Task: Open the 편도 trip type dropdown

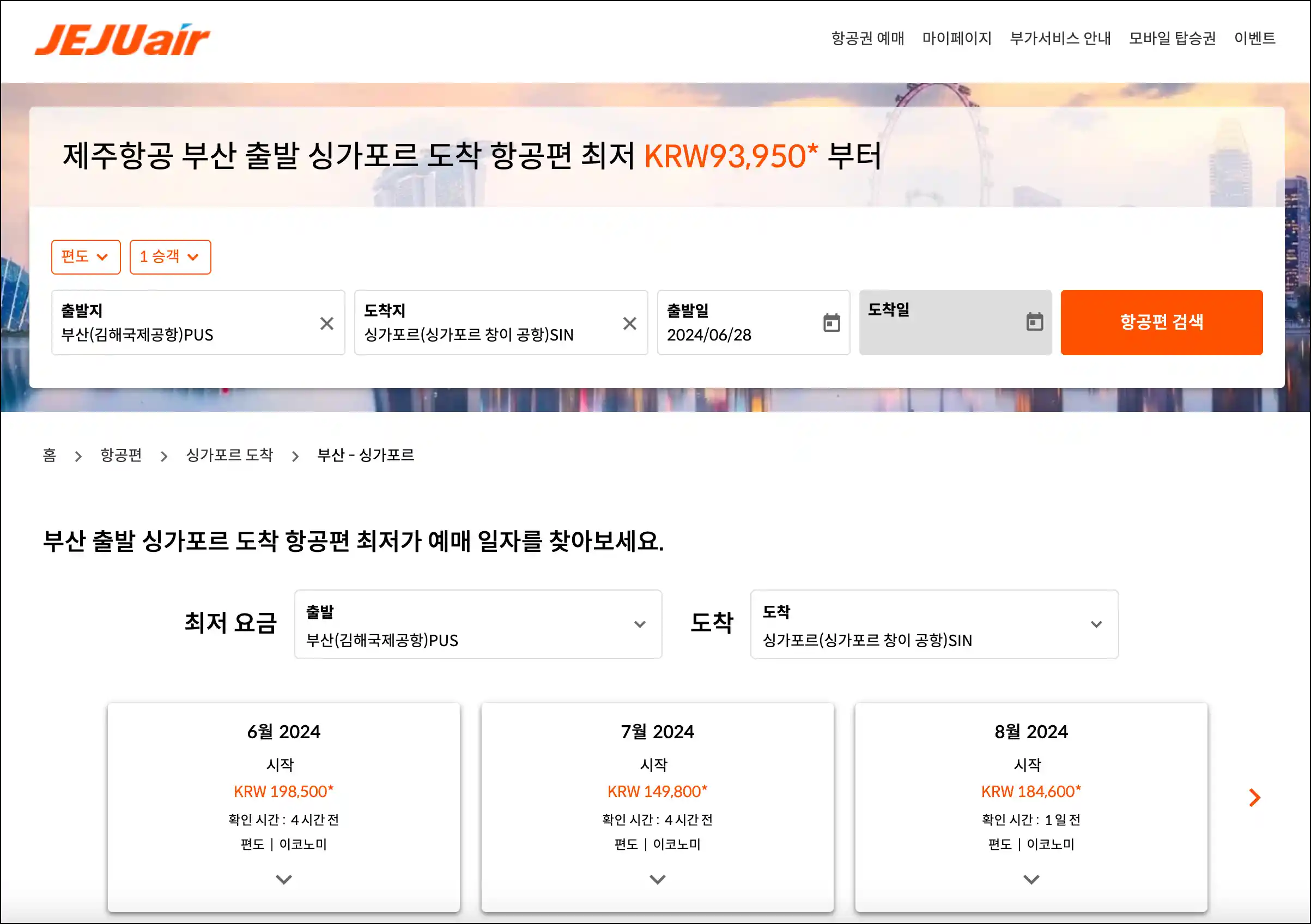Action: click(86, 257)
